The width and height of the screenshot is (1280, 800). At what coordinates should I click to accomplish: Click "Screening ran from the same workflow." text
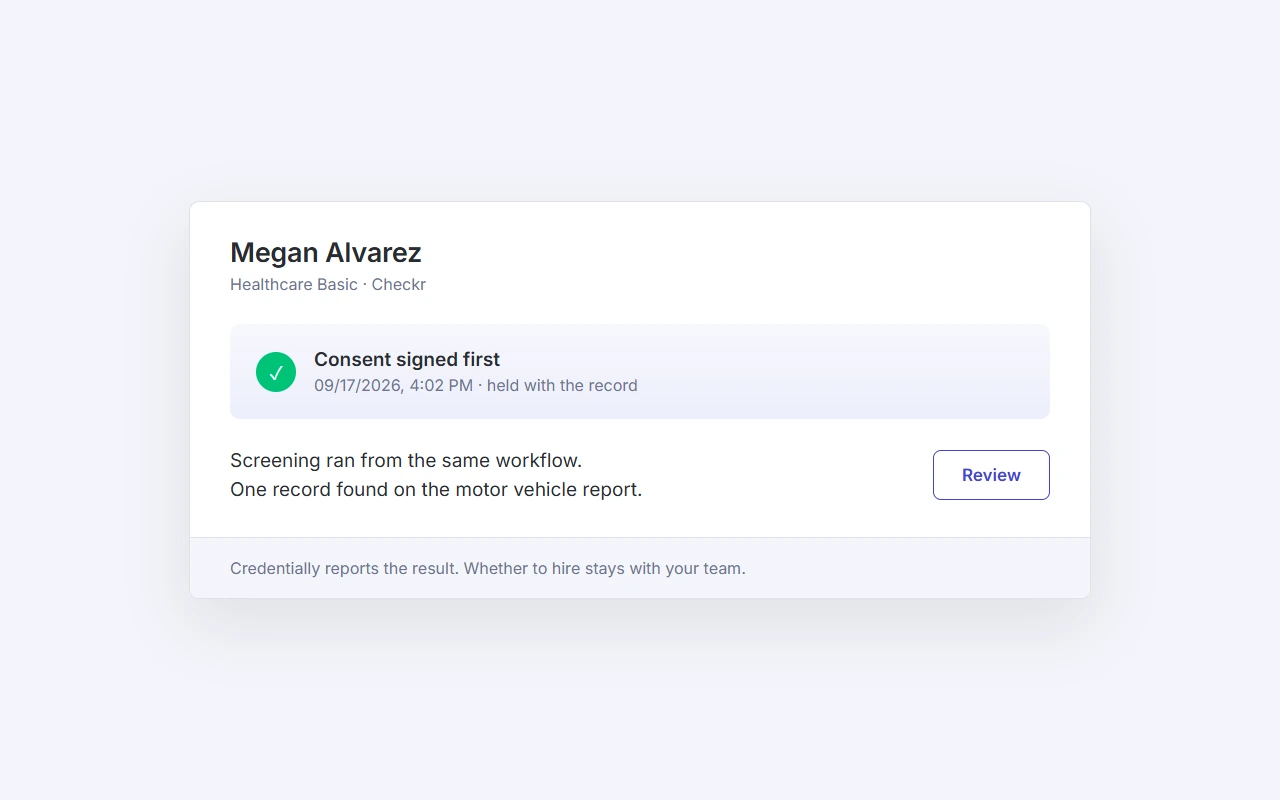coord(406,461)
